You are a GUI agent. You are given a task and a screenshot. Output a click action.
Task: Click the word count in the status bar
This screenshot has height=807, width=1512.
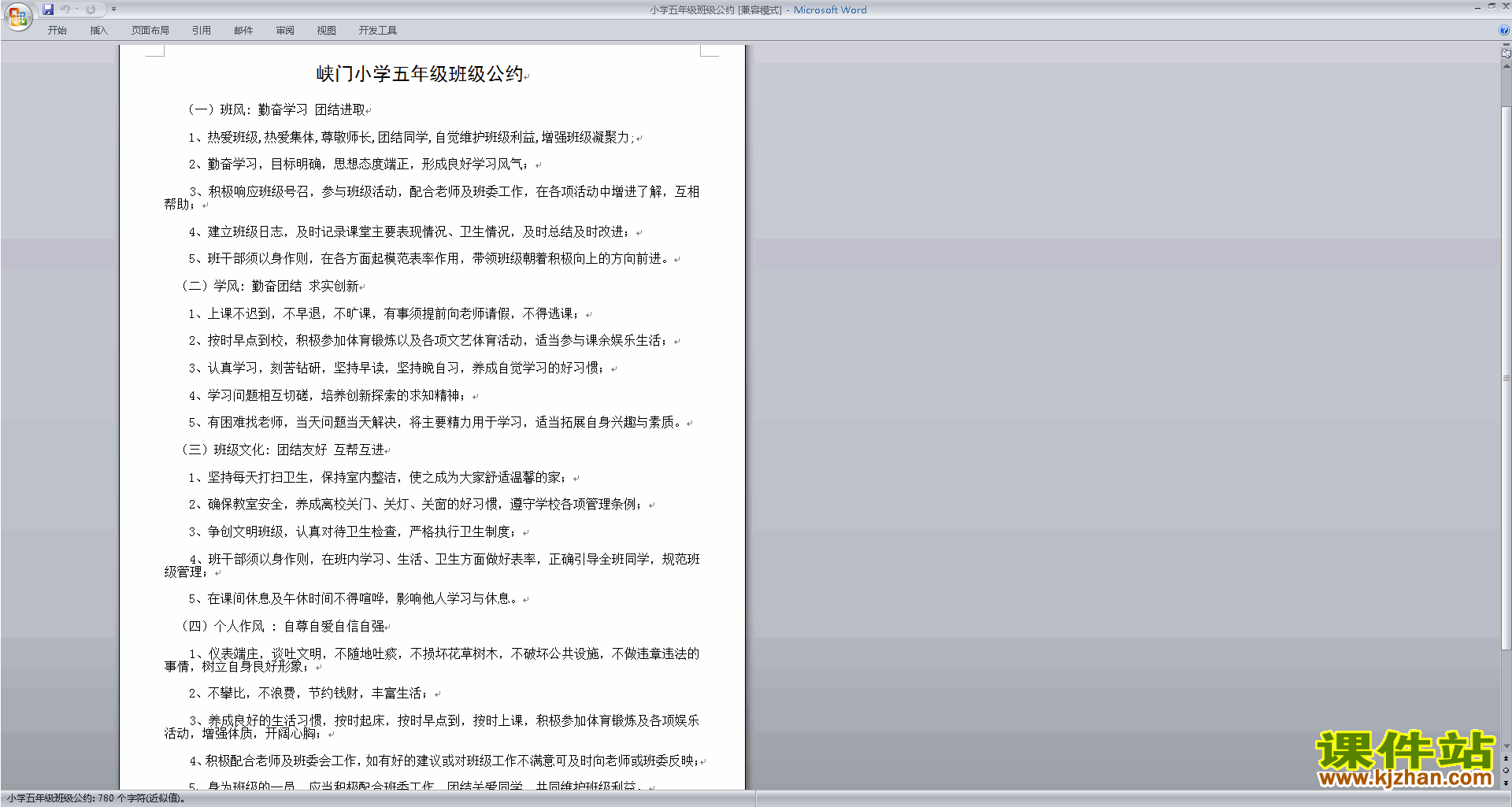click(97, 798)
